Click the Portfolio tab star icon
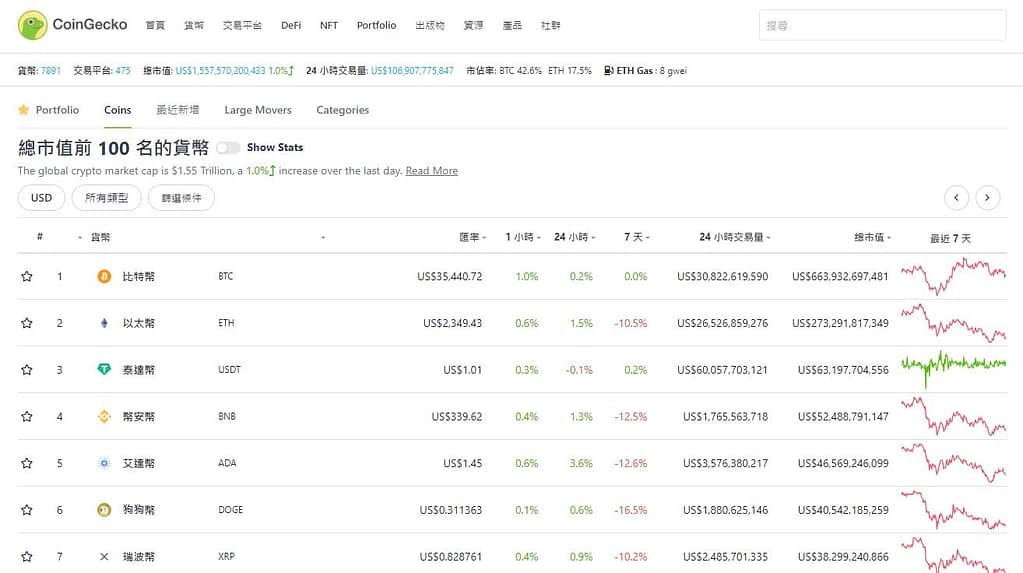Image resolution: width=1023 pixels, height=573 pixels. point(23,110)
